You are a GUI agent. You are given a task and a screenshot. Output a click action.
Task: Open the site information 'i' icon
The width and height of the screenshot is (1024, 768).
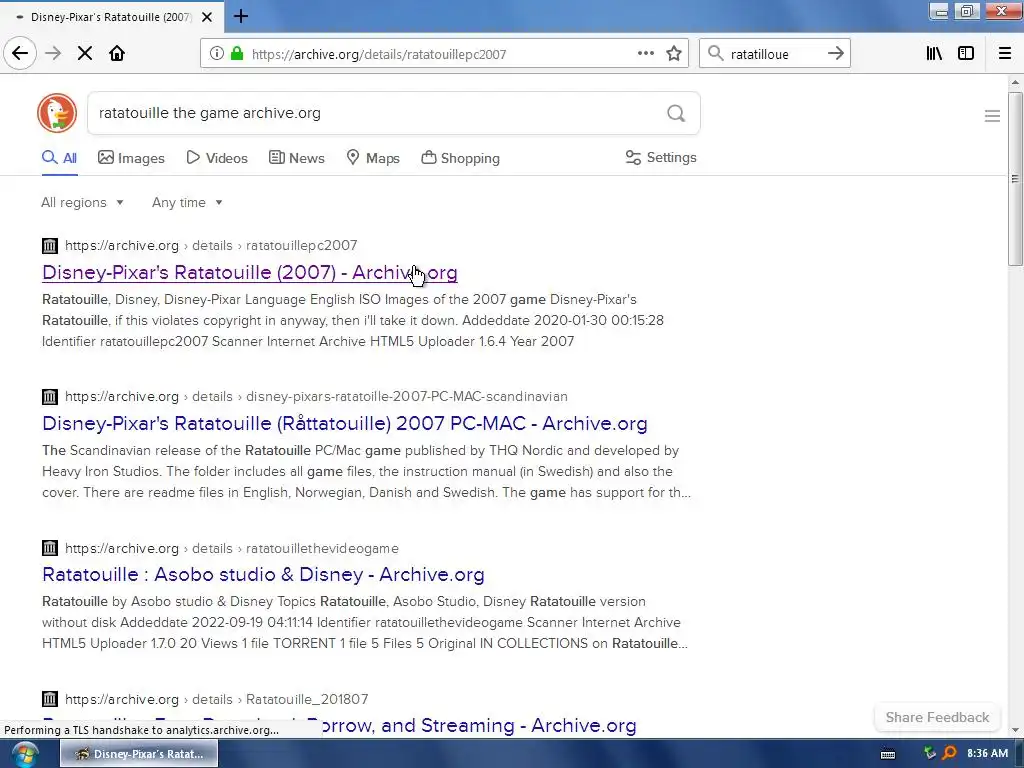coord(217,54)
